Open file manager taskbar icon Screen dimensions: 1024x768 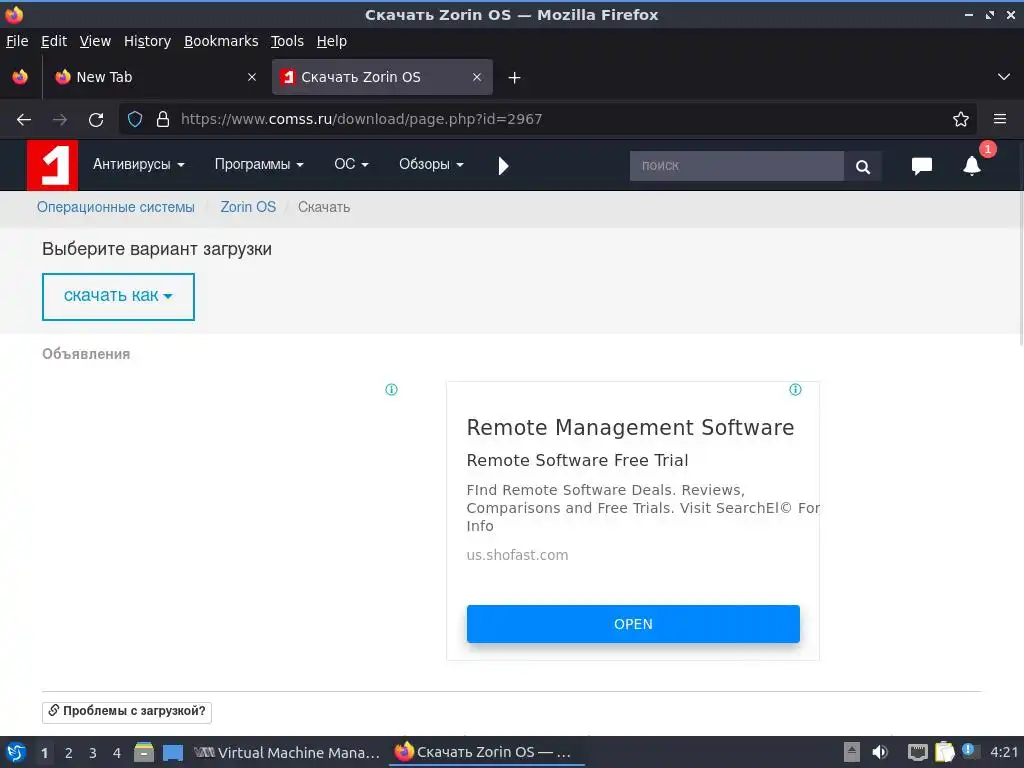(144, 752)
